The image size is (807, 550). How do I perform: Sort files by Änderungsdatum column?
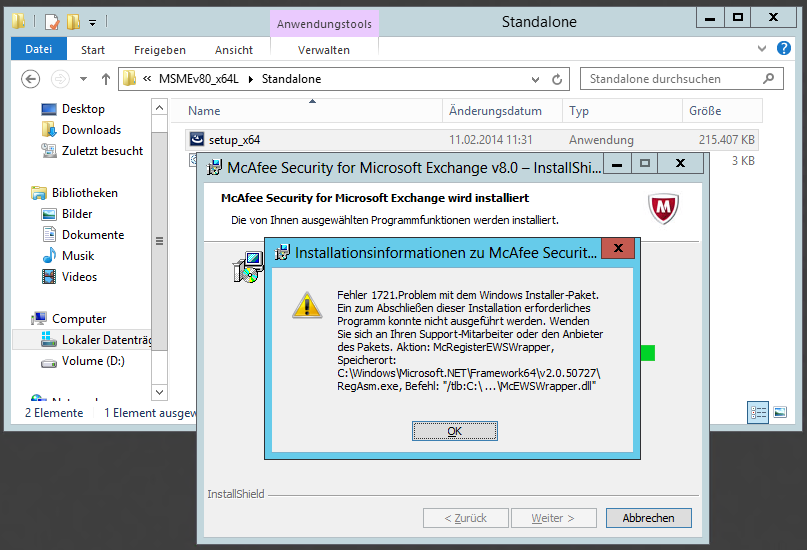pyautogui.click(x=502, y=111)
